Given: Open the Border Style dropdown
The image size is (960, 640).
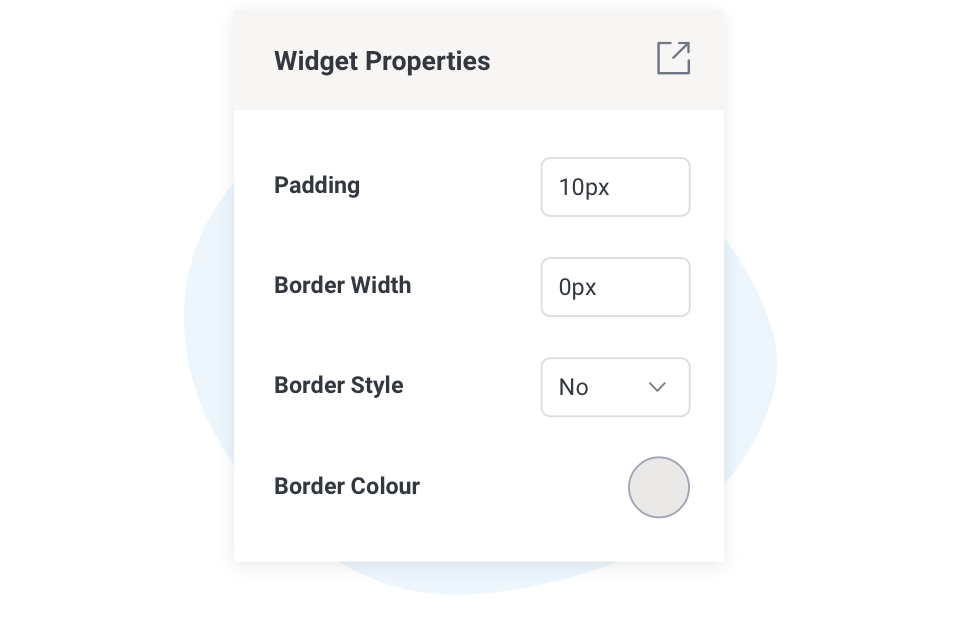Looking at the screenshot, I should coord(615,387).
